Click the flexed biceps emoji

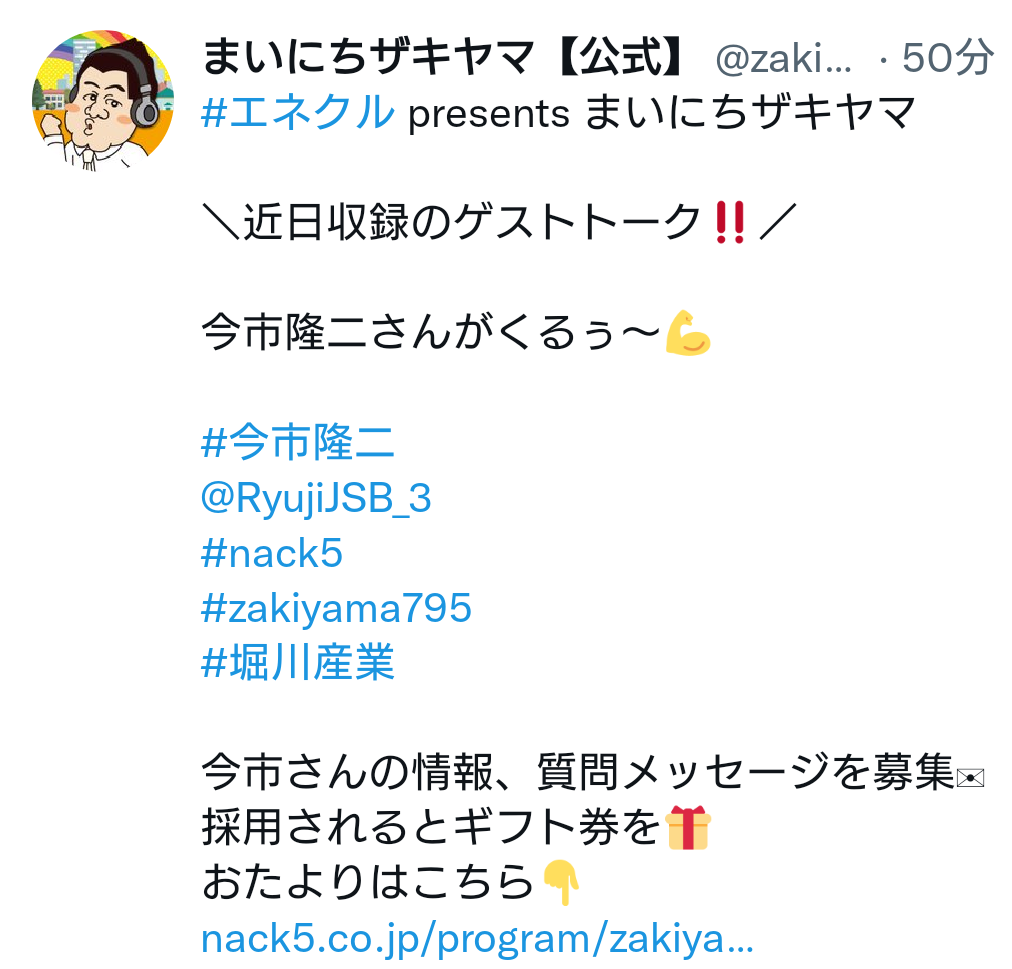(688, 333)
